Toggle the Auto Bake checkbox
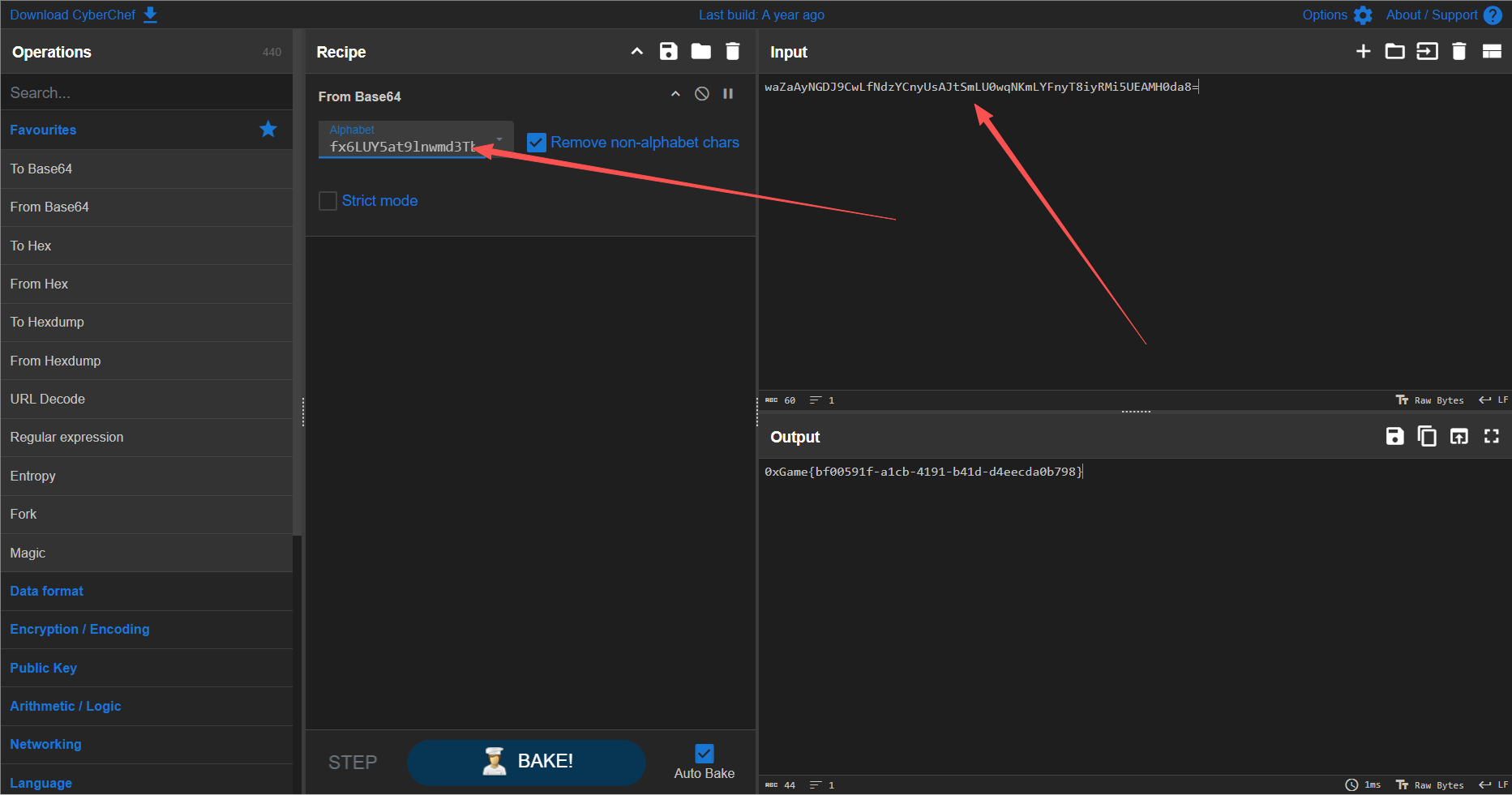 pos(705,754)
